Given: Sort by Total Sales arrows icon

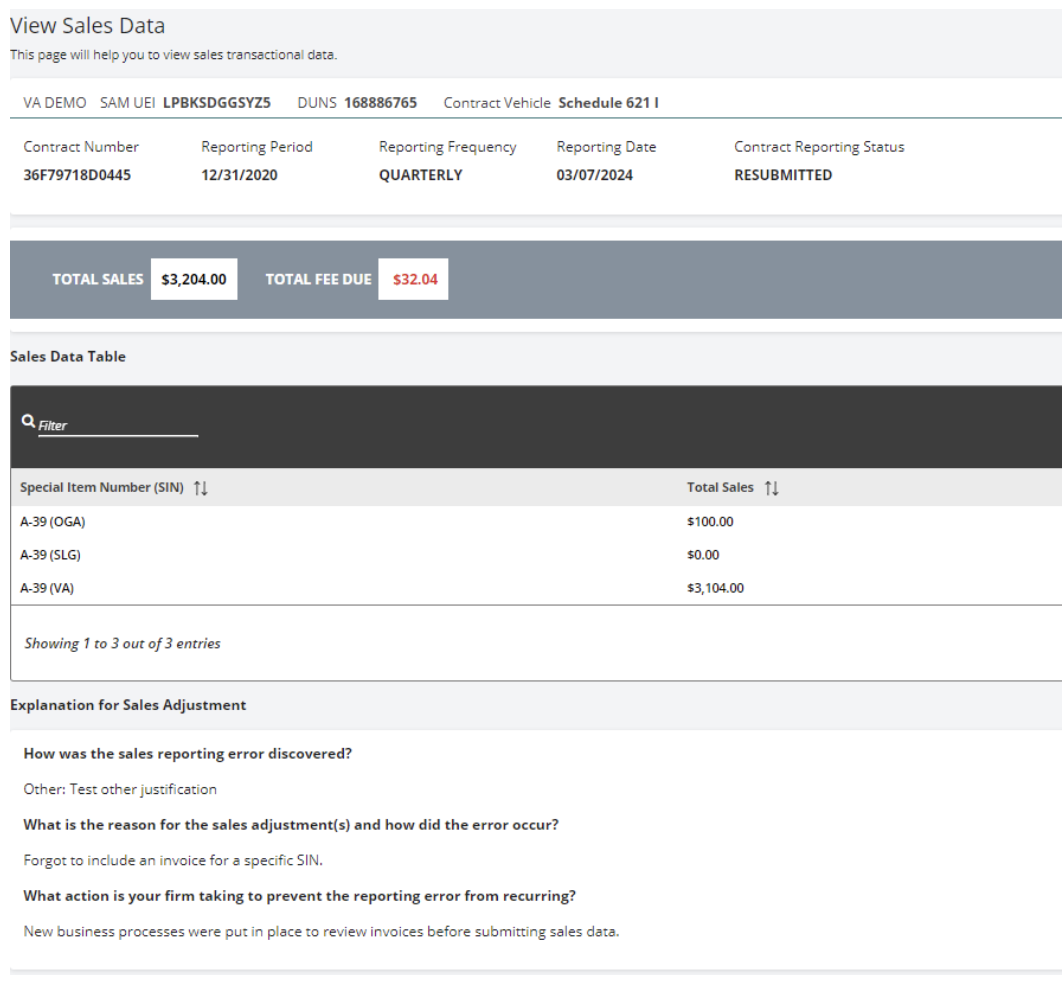Looking at the screenshot, I should [771, 488].
